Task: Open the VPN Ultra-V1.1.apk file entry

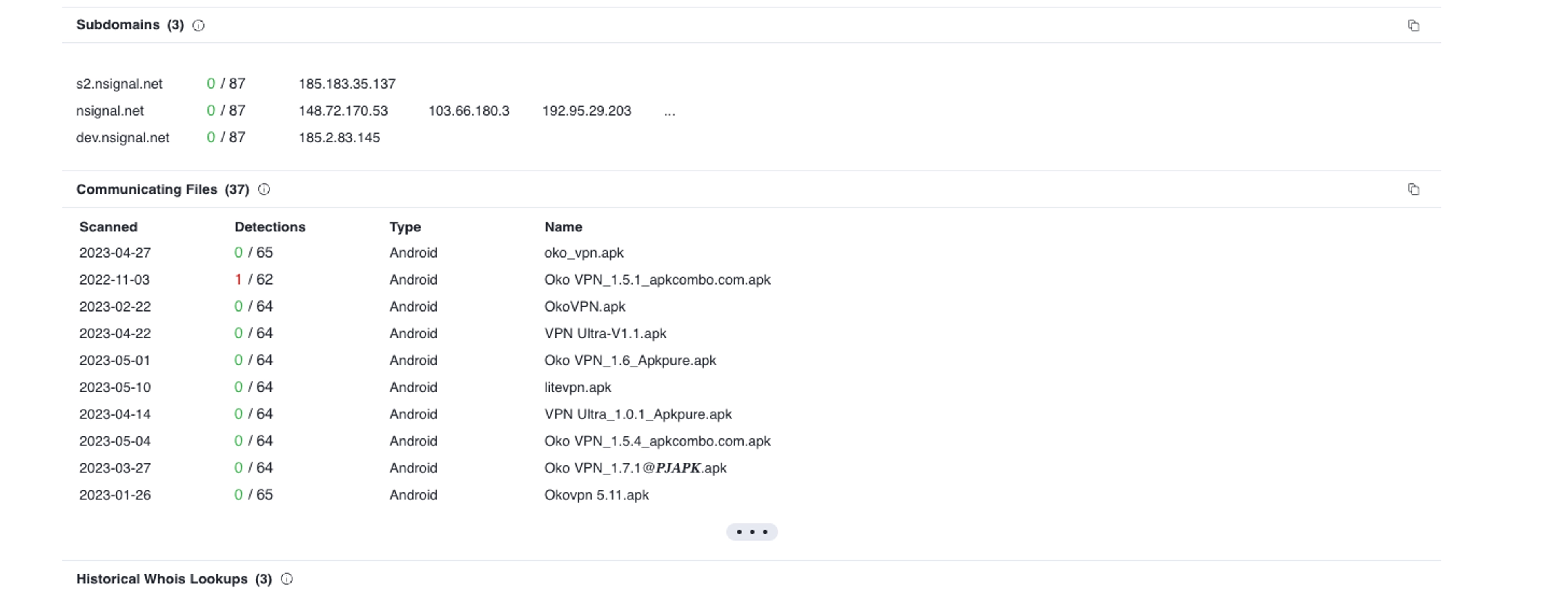Action: (x=605, y=334)
